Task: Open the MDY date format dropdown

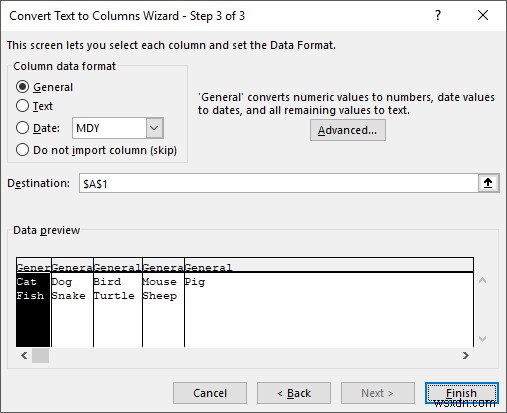Action: pyautogui.click(x=118, y=128)
